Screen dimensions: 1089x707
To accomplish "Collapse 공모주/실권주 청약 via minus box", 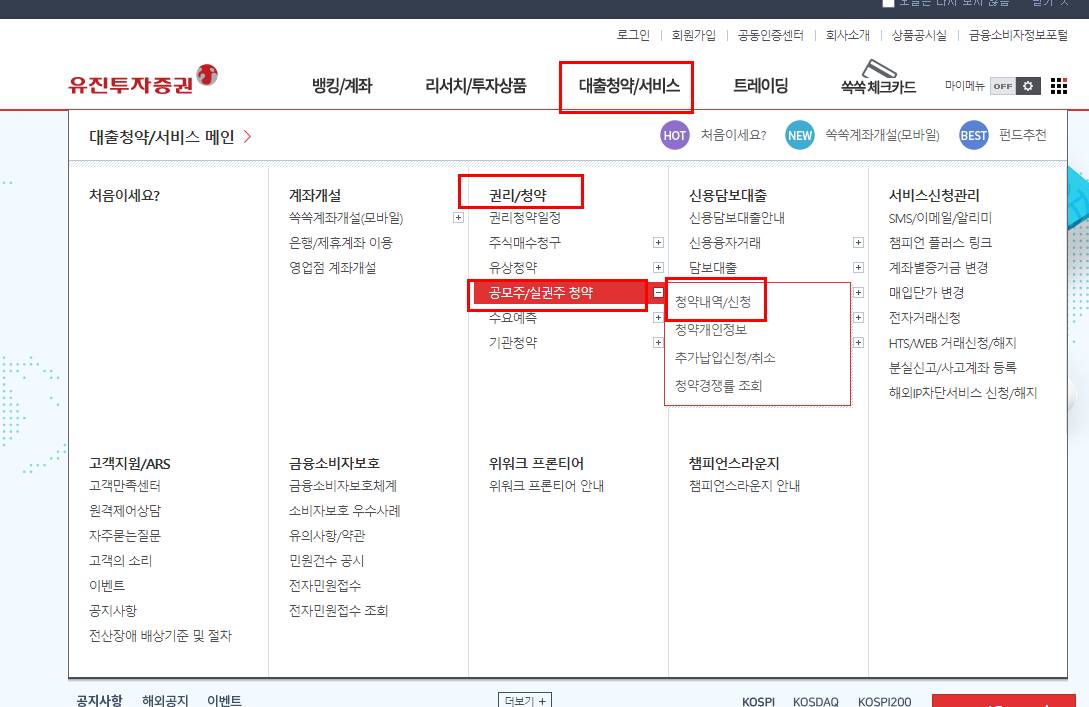I will pyautogui.click(x=659, y=292).
